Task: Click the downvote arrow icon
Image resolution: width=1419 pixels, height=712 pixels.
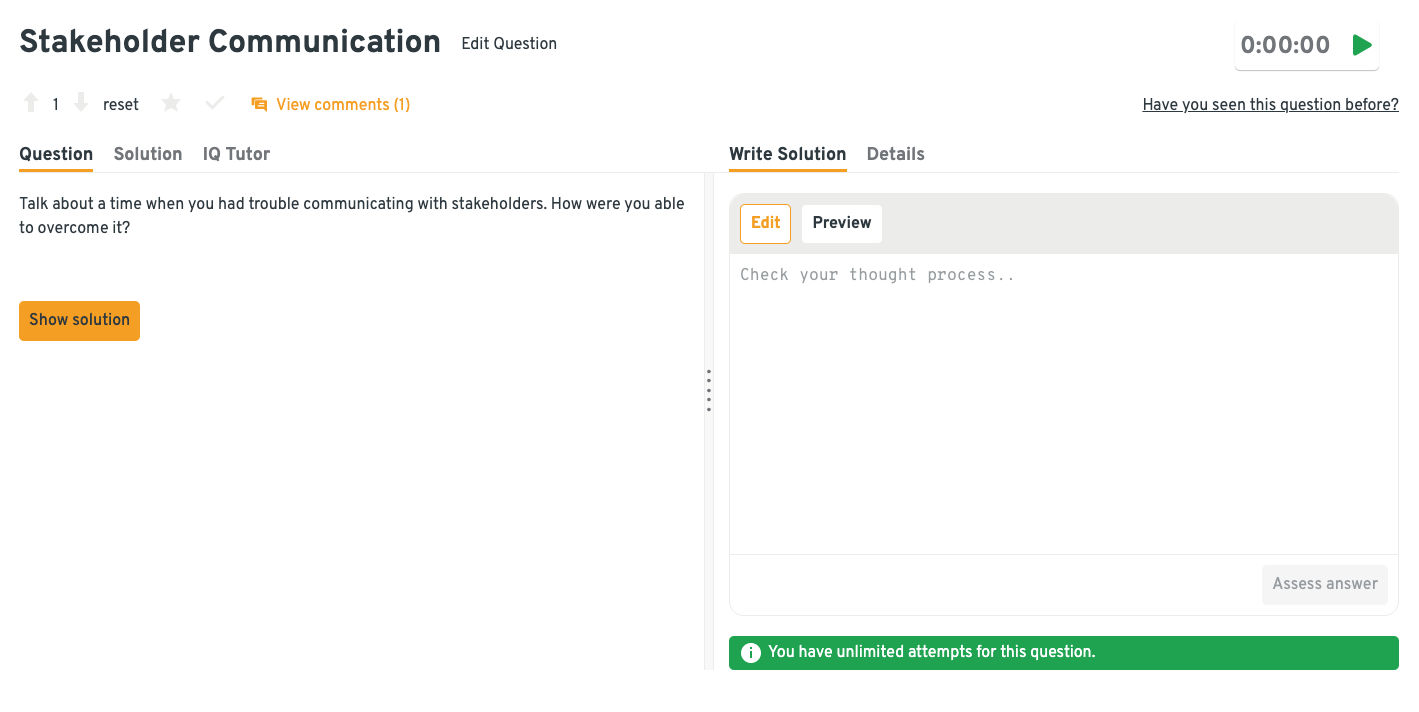Action: [81, 103]
